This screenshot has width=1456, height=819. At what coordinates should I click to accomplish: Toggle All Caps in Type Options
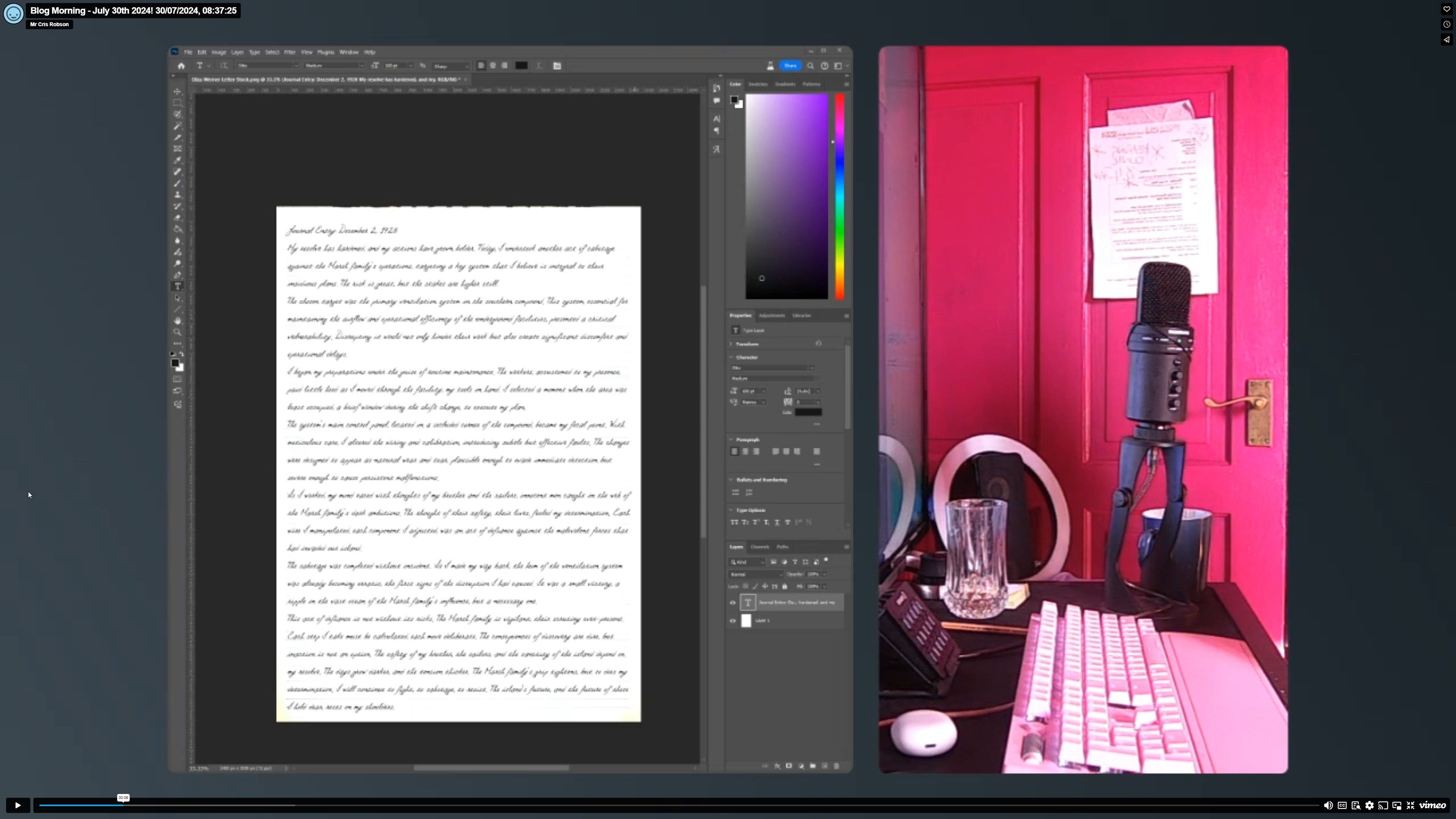tap(734, 522)
